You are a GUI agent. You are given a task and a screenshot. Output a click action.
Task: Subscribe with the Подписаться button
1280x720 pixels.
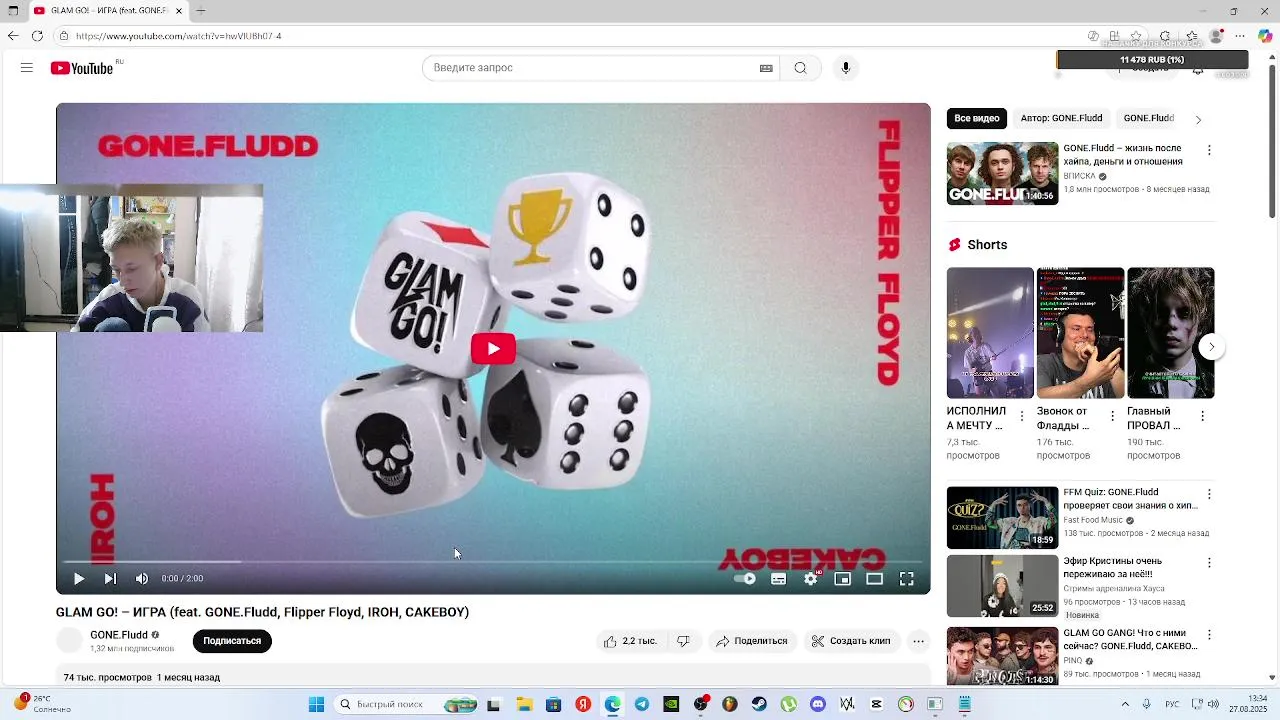tap(232, 641)
